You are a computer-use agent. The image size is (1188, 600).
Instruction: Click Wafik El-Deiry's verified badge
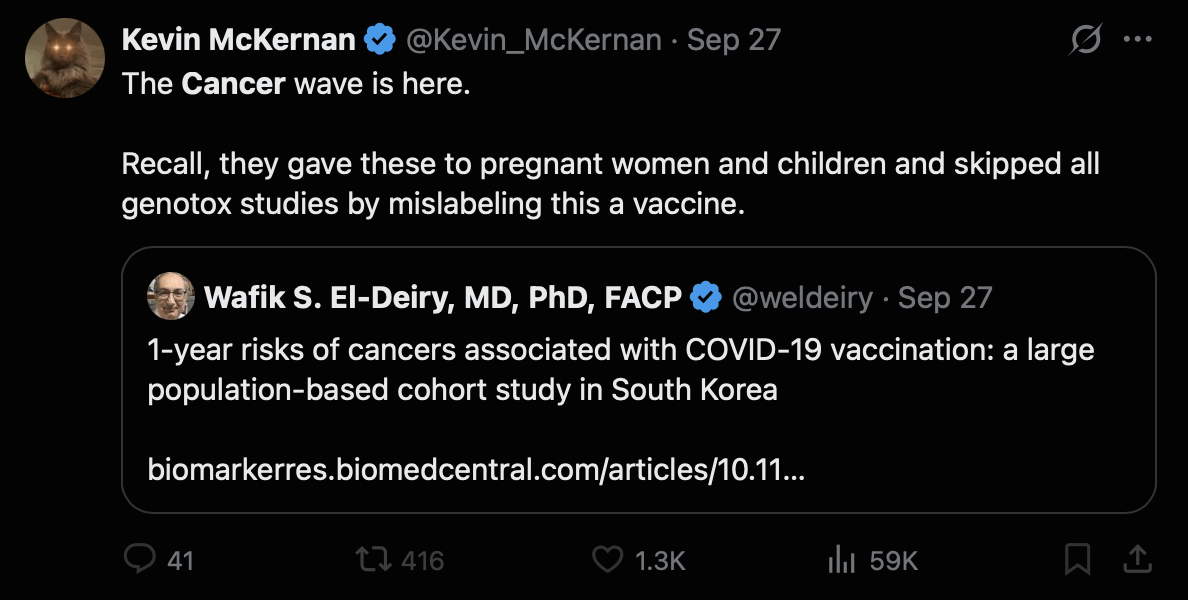[708, 297]
